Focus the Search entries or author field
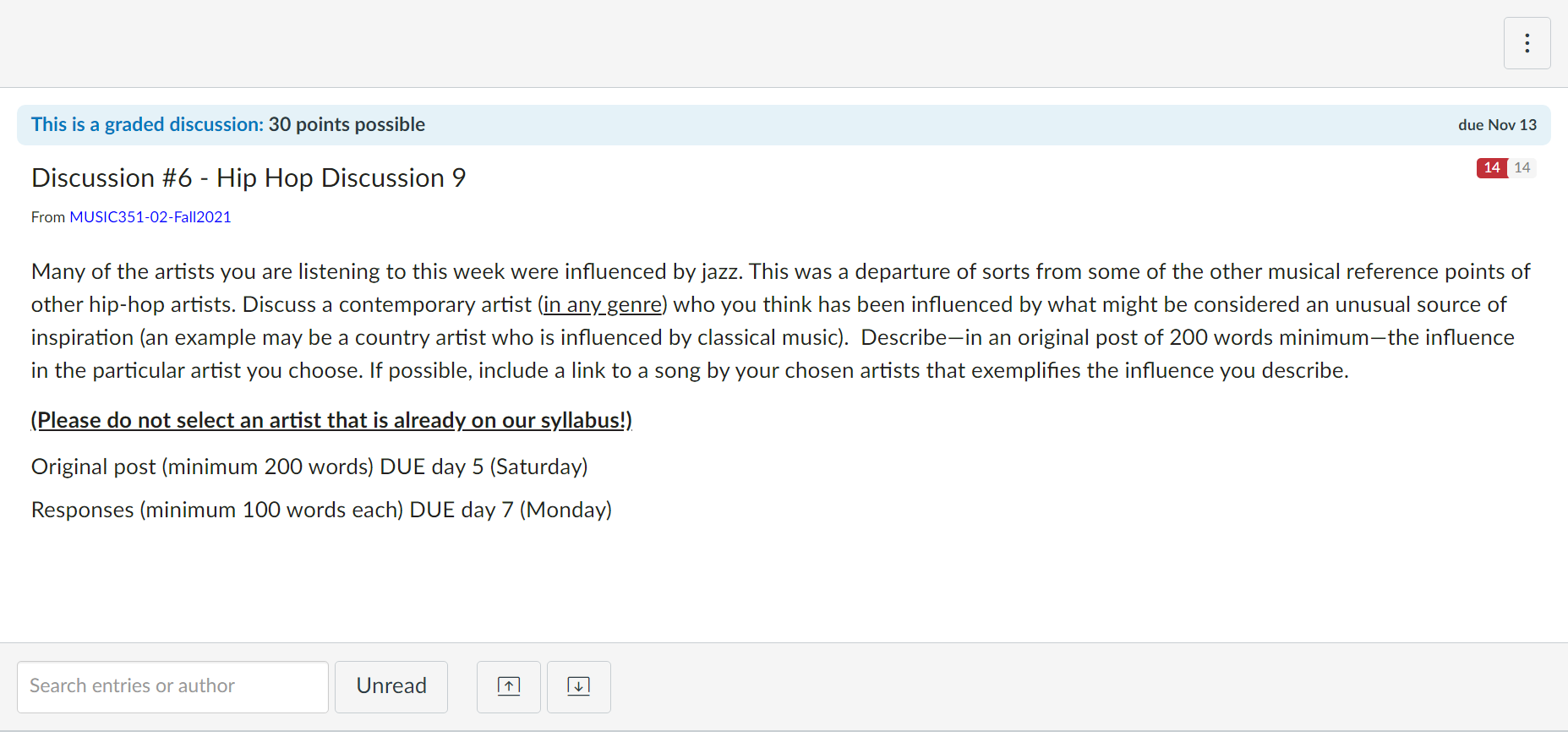1568x748 pixels. [x=172, y=686]
